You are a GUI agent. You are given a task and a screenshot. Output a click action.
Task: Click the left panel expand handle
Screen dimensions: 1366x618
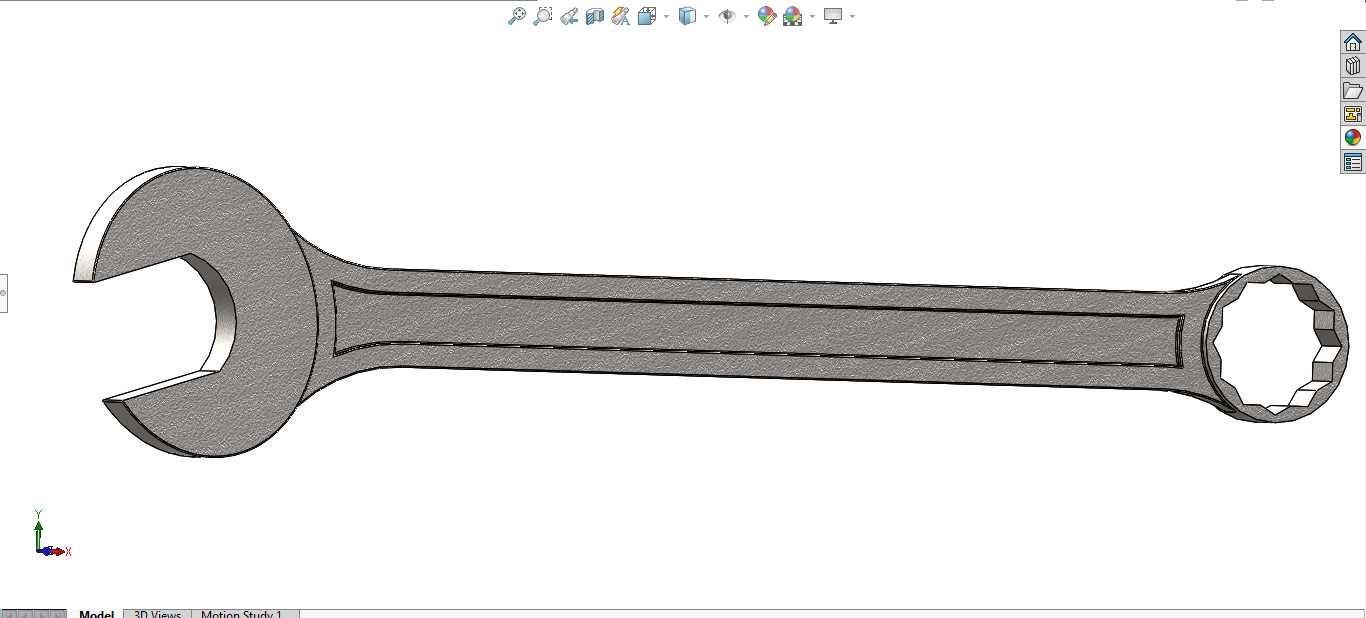[3, 293]
